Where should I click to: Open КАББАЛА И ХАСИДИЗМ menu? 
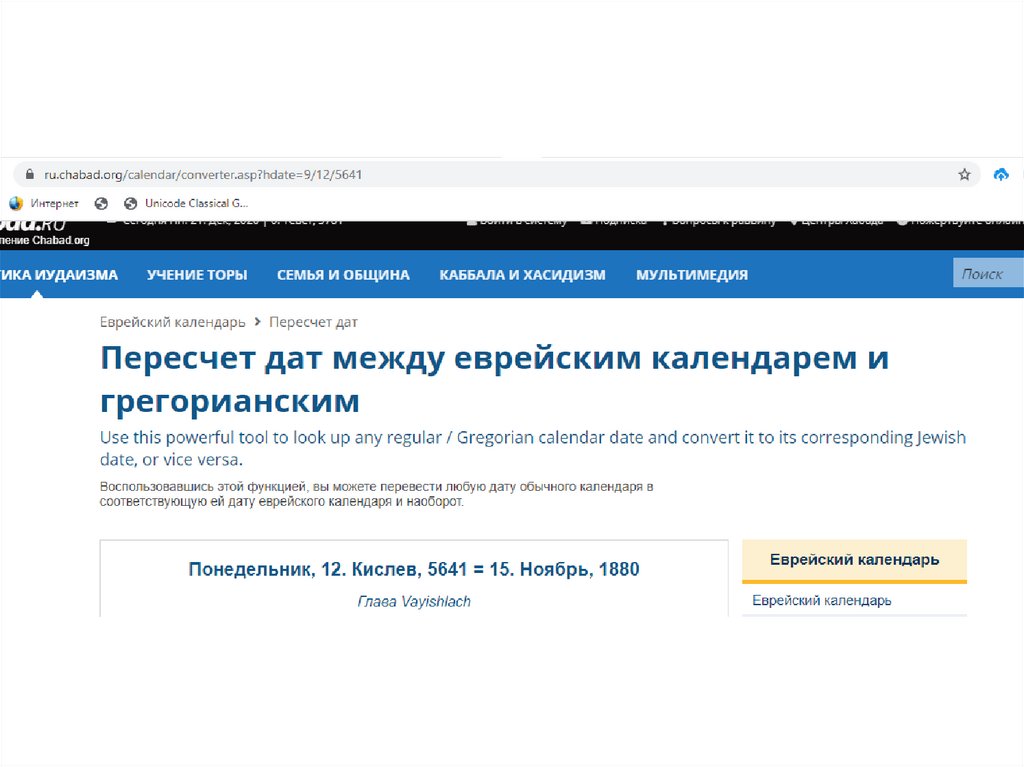pyautogui.click(x=522, y=275)
